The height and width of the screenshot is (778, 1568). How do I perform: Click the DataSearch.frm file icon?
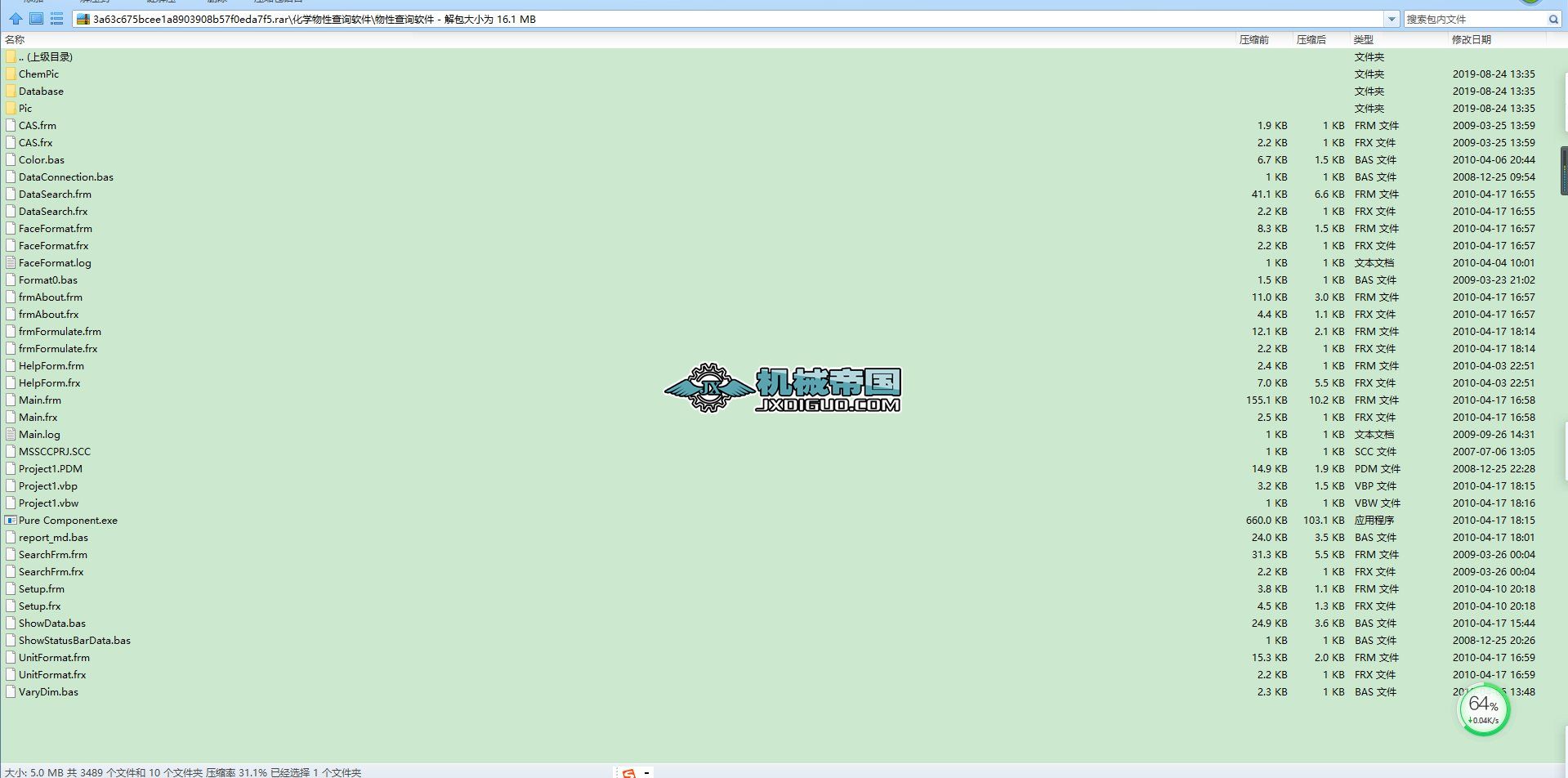[x=11, y=194]
